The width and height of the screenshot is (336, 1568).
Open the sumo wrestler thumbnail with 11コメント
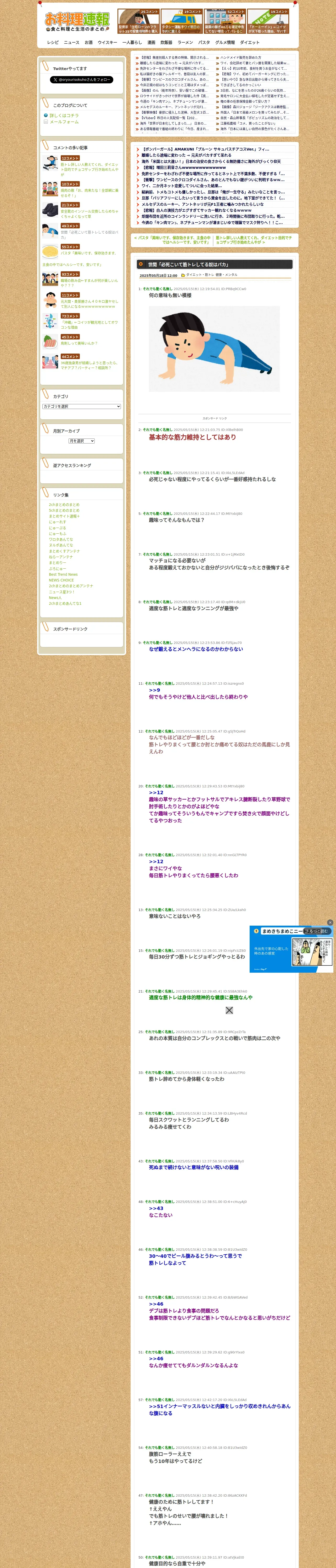click(x=51, y=300)
